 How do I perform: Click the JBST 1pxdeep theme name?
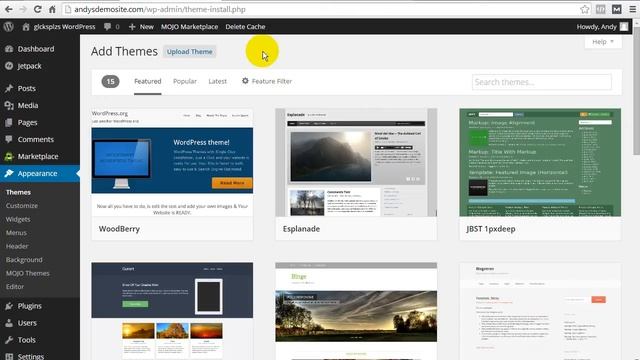[x=491, y=229]
